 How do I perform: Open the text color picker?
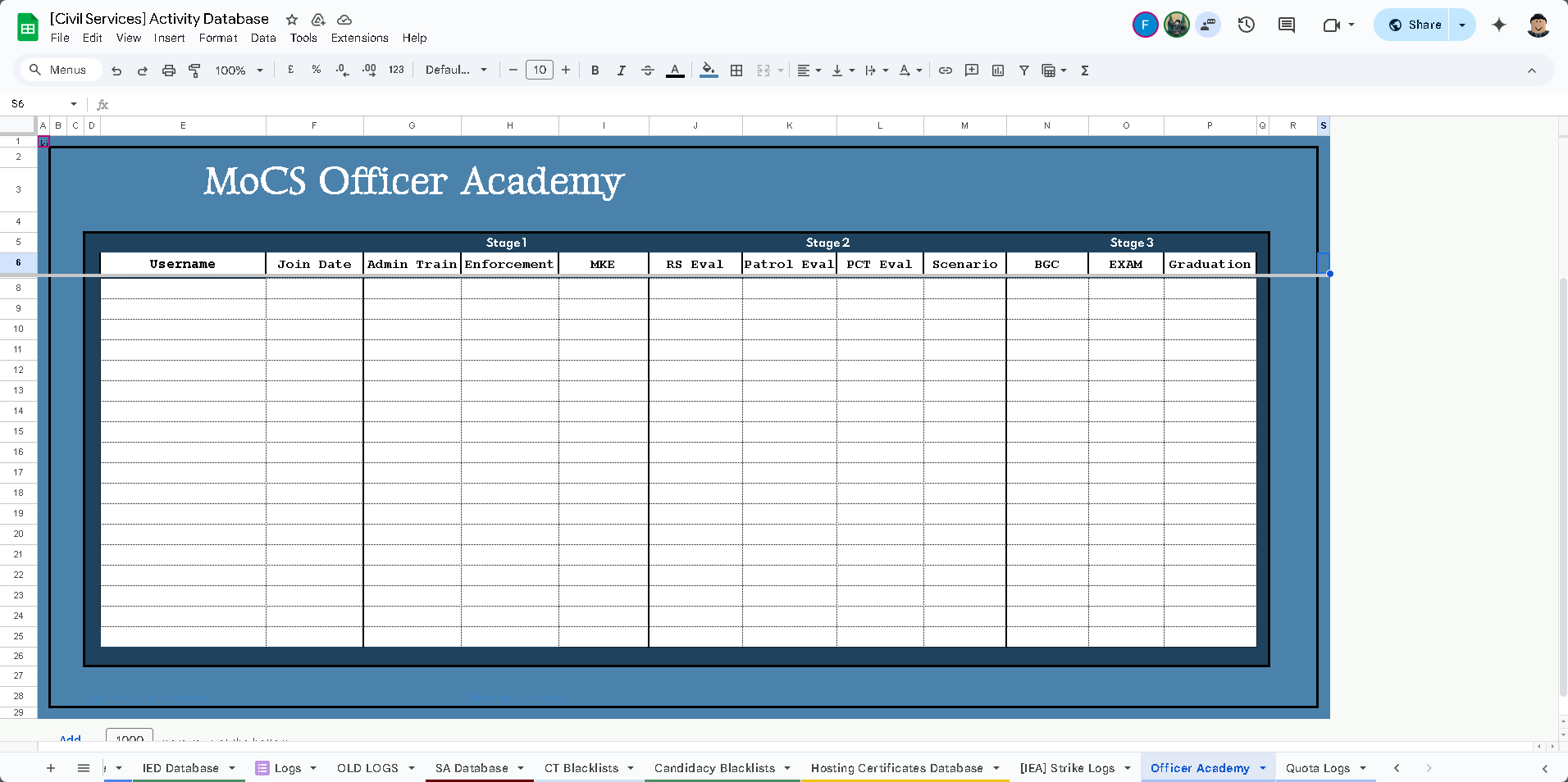click(675, 70)
